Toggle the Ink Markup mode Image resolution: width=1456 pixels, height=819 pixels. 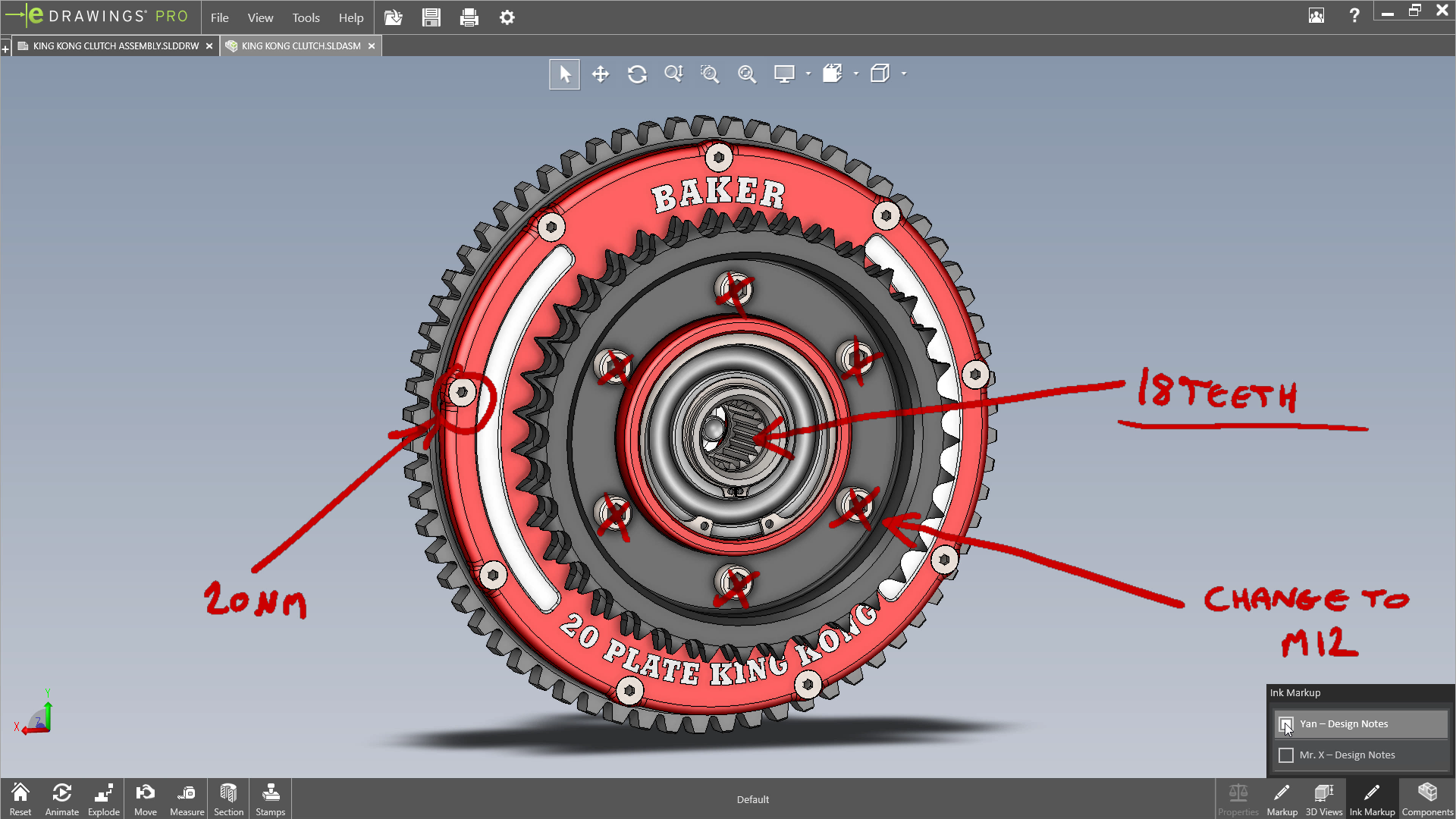[x=1373, y=798]
